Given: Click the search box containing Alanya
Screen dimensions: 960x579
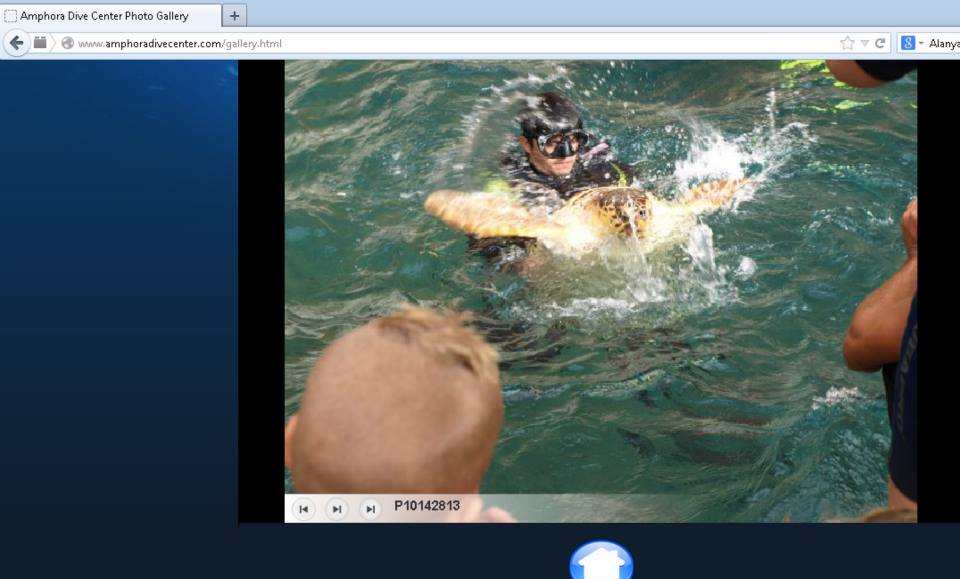Looking at the screenshot, I should [x=944, y=43].
